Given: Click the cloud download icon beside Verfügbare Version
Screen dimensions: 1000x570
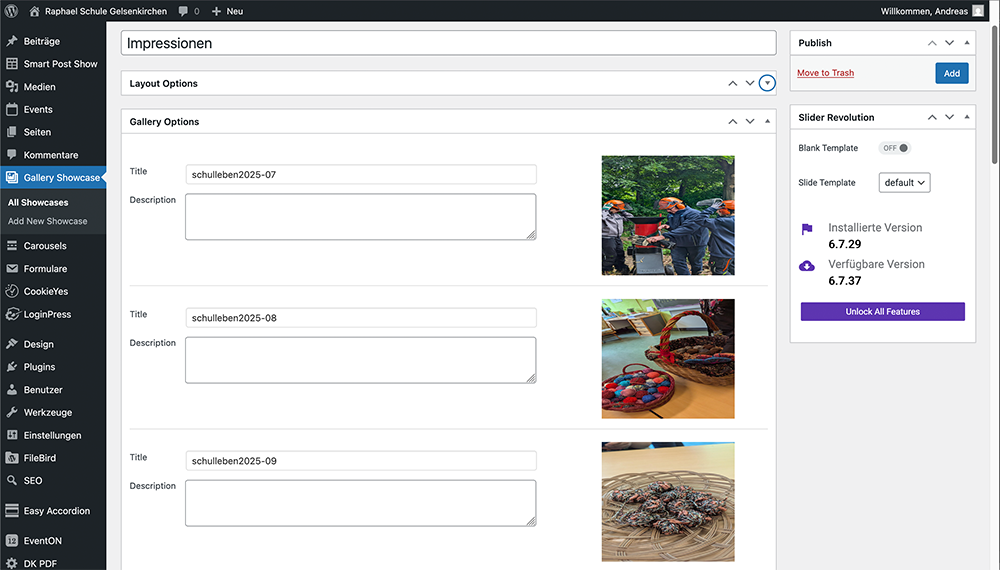Looking at the screenshot, I should click(807, 266).
